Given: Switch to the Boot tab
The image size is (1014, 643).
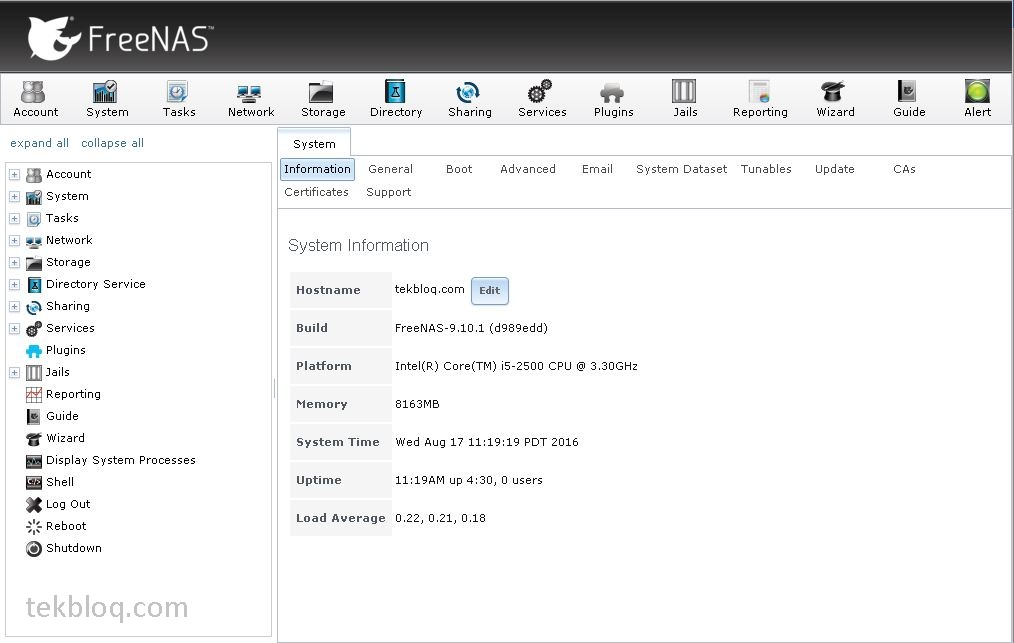Looking at the screenshot, I should click(459, 169).
